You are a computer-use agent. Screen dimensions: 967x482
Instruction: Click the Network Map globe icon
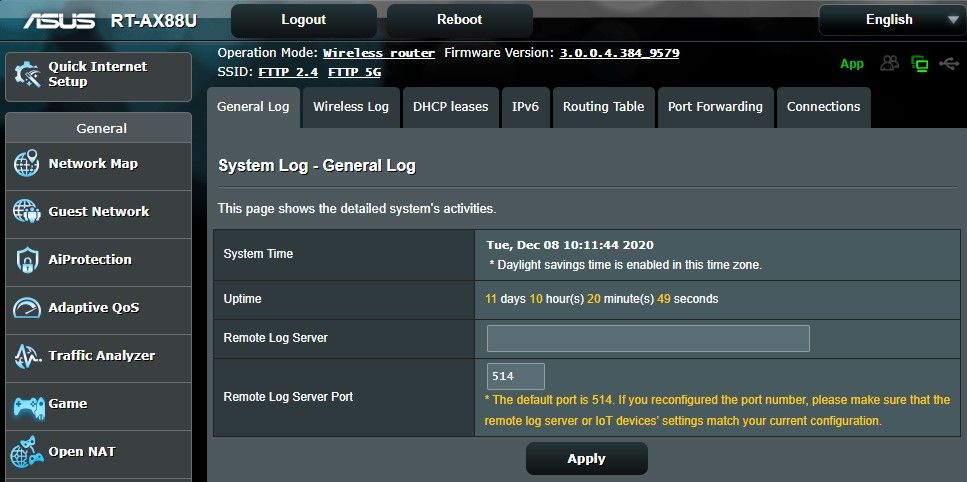27,164
